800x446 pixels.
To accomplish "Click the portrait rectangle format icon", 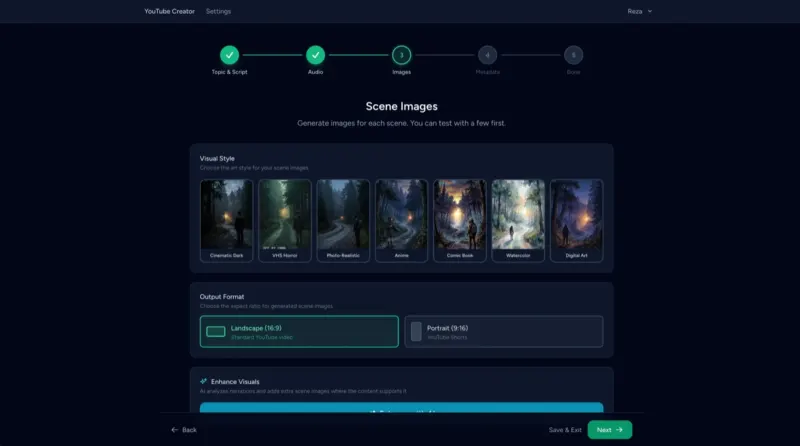I will click(x=416, y=332).
